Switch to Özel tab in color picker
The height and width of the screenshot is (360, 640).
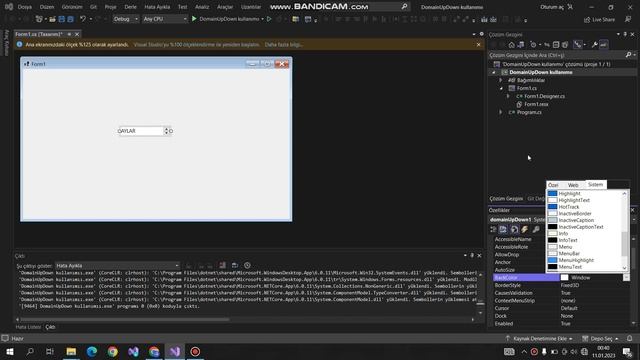pyautogui.click(x=553, y=185)
